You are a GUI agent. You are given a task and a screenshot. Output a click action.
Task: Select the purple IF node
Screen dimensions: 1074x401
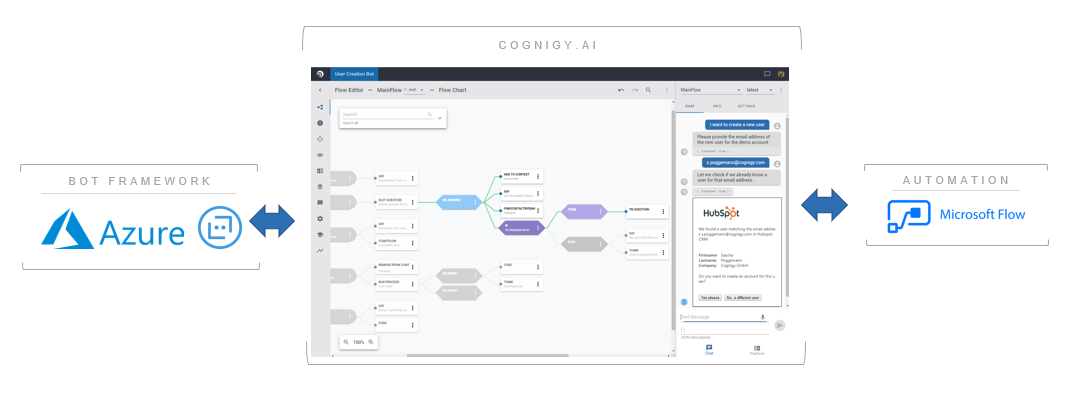click(x=523, y=228)
